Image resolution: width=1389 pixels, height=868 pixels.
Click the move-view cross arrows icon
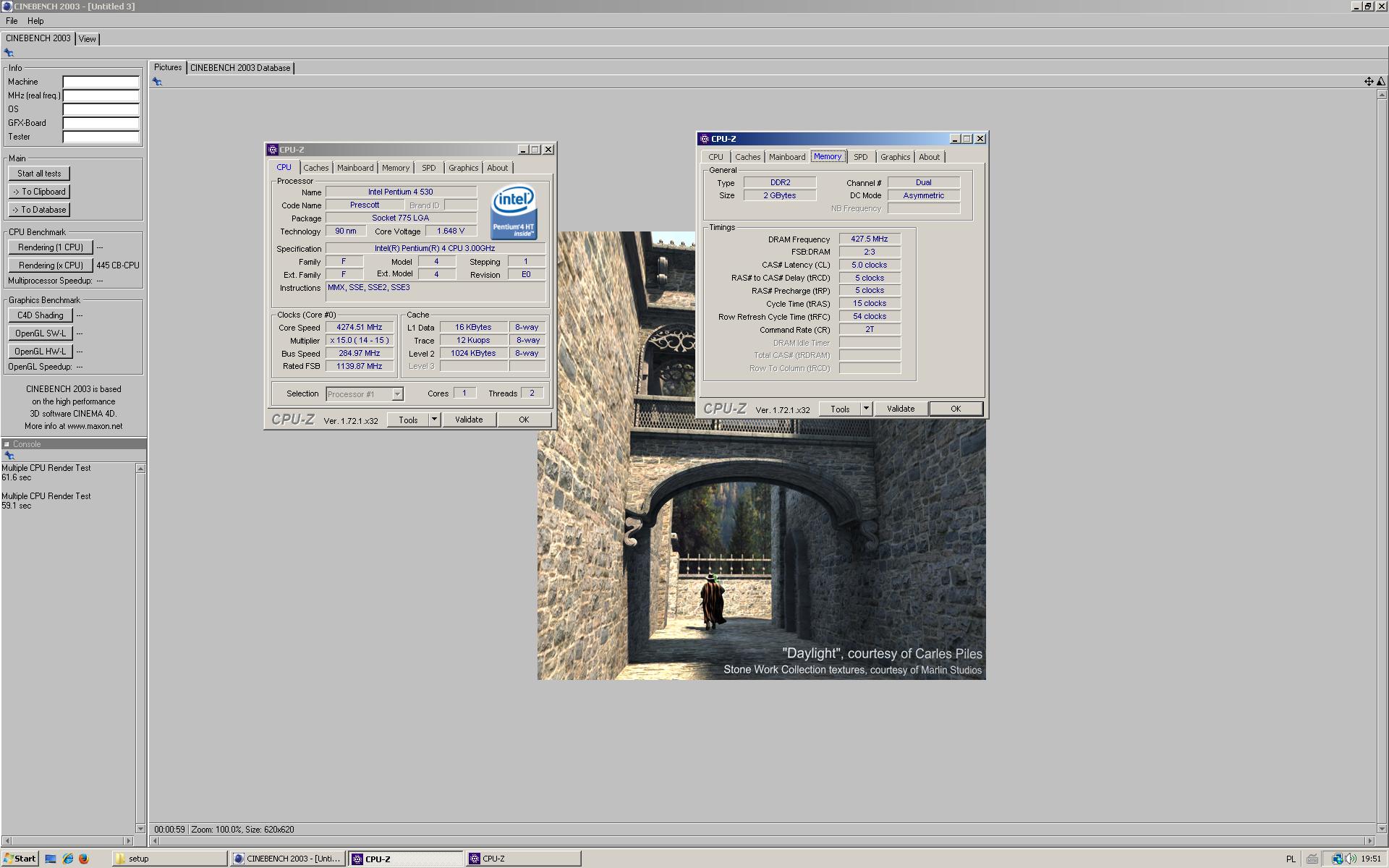pyautogui.click(x=1369, y=82)
